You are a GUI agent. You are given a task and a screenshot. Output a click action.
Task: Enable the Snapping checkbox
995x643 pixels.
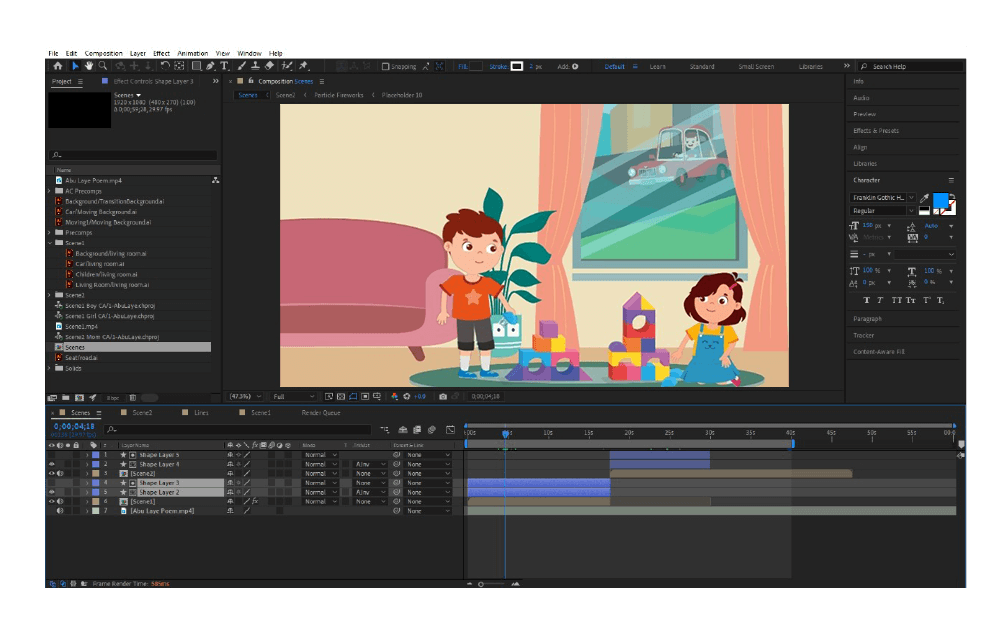(386, 67)
